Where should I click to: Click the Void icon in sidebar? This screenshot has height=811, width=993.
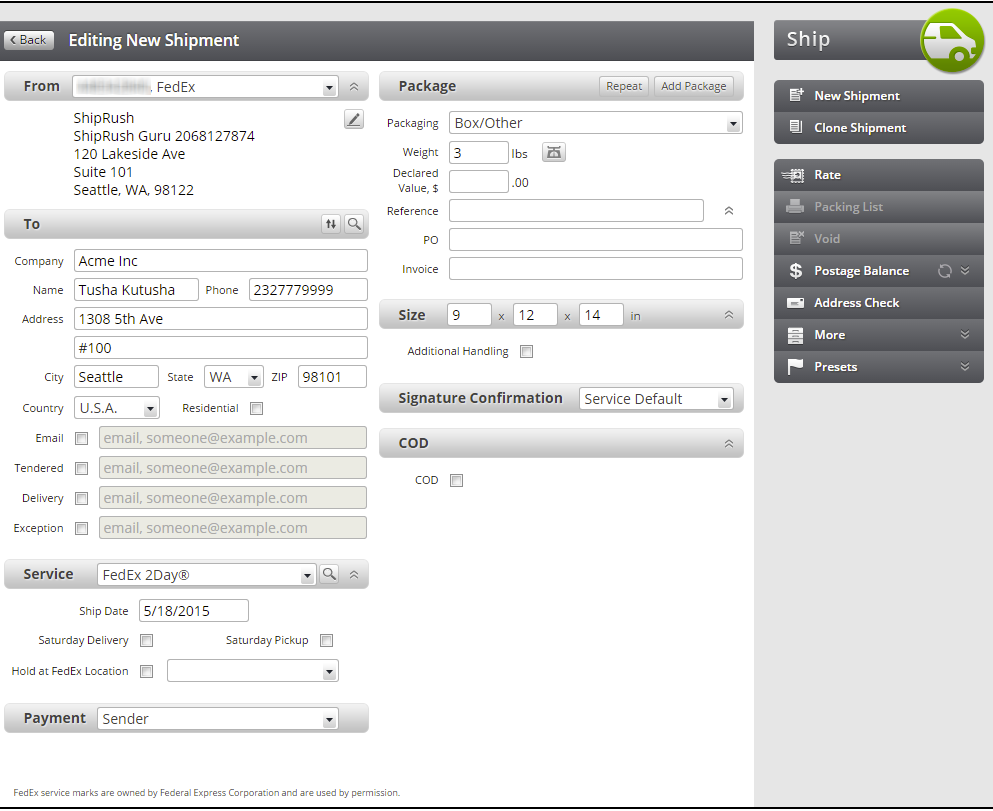(796, 238)
